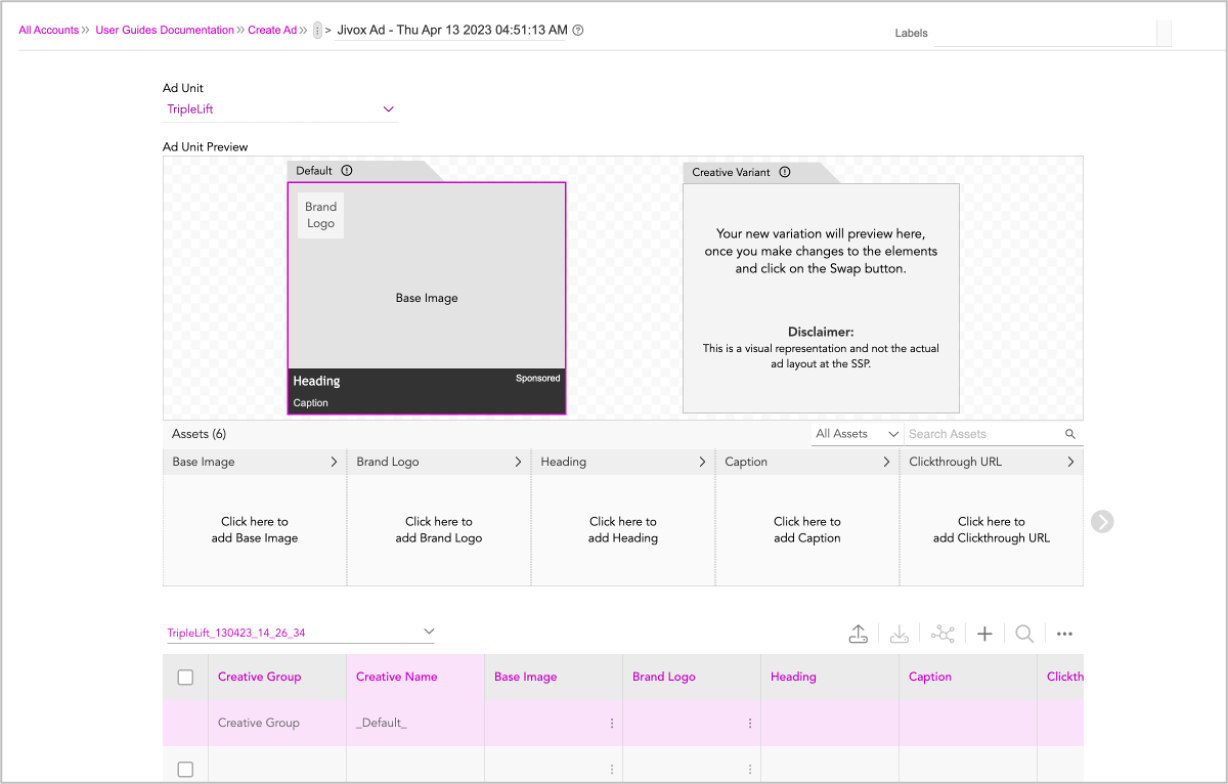Open the All Assets filter dropdown
1228x784 pixels.
[856, 434]
